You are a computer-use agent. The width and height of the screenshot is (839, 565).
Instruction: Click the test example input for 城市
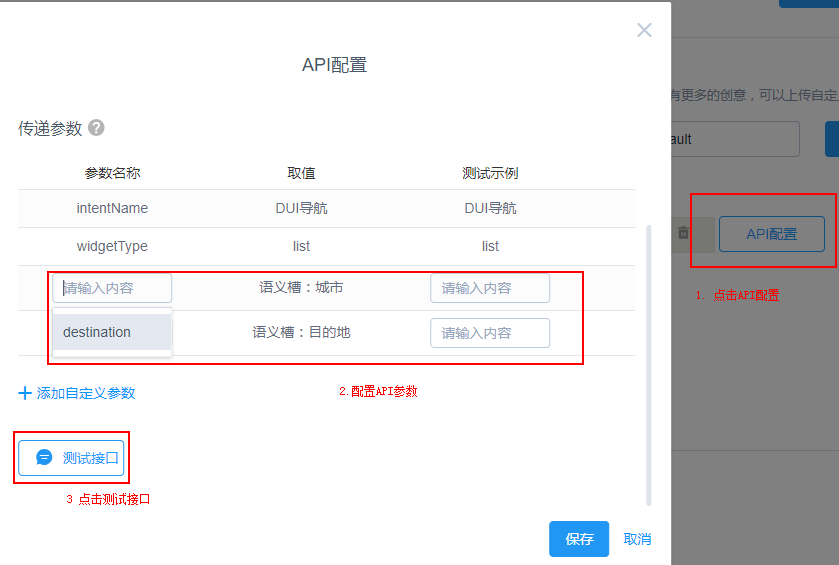coord(490,288)
